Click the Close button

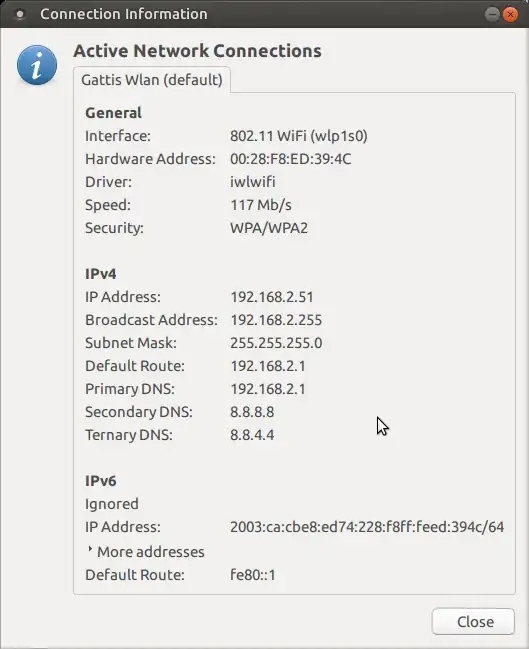coord(473,621)
